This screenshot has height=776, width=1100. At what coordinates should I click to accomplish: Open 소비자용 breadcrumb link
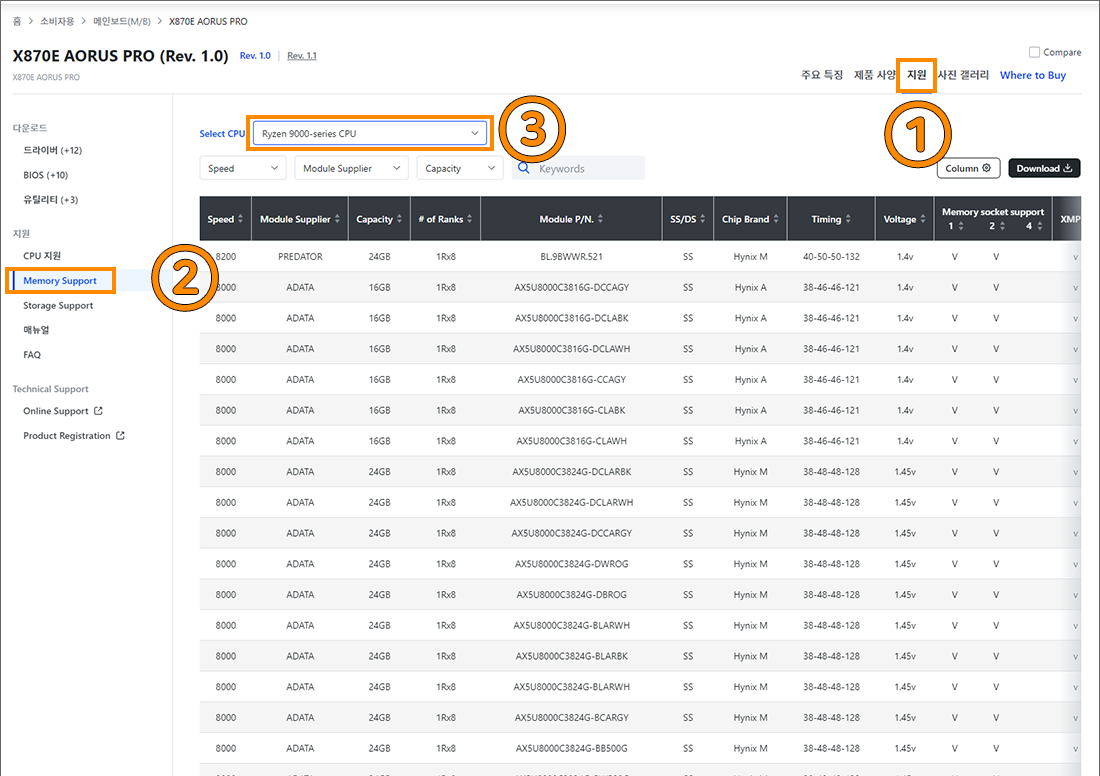click(x=57, y=21)
